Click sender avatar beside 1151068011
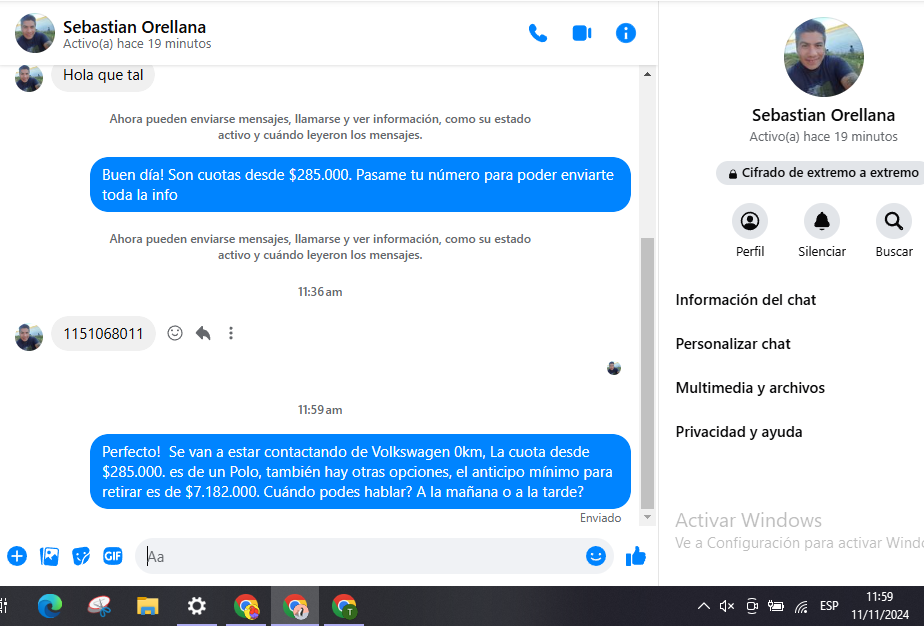Image resolution: width=924 pixels, height=626 pixels. tap(29, 337)
